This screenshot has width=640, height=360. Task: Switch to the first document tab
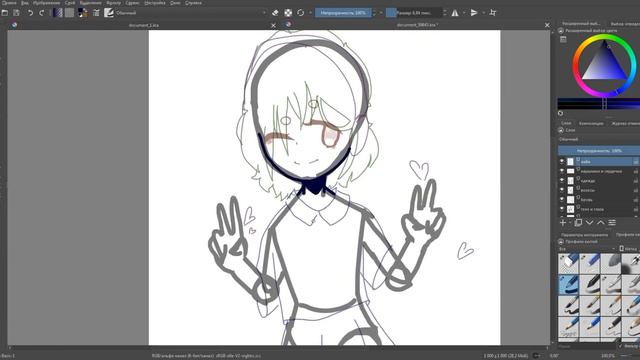[x=143, y=25]
